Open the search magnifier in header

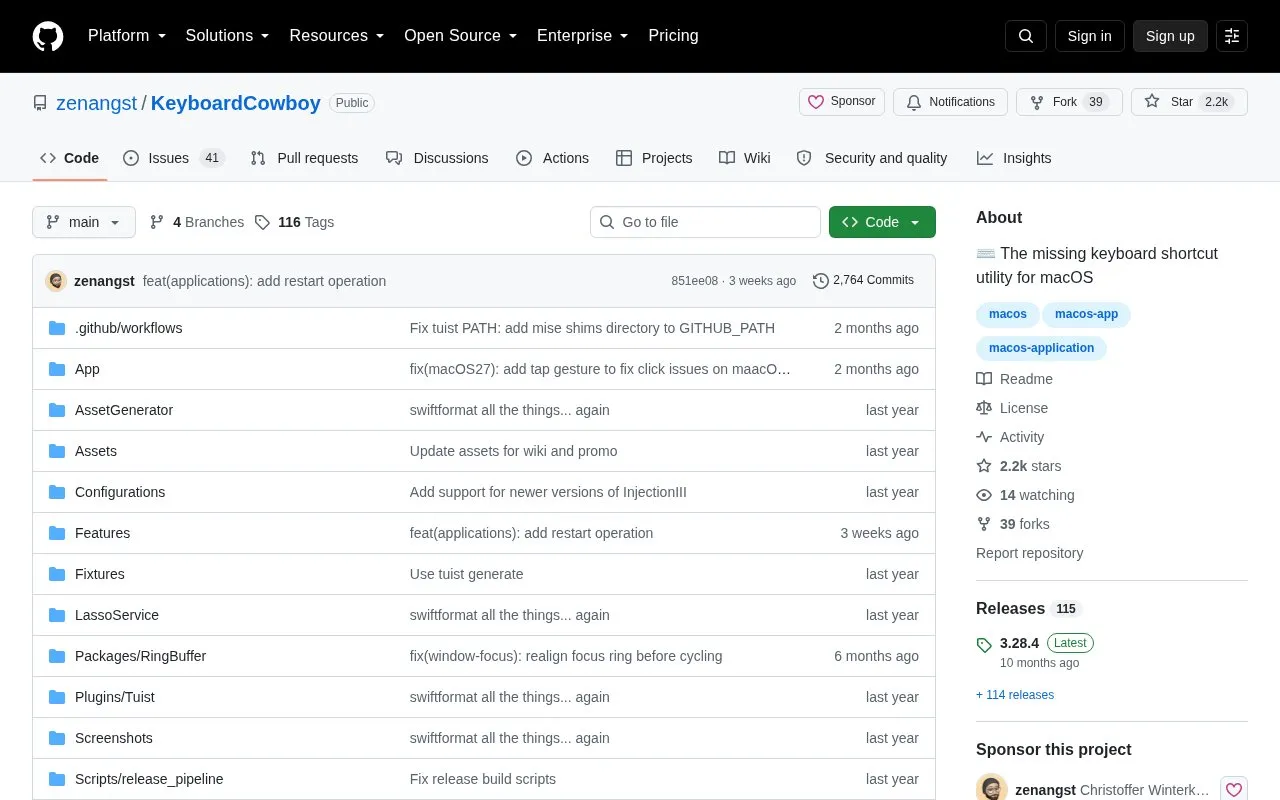point(1026,36)
